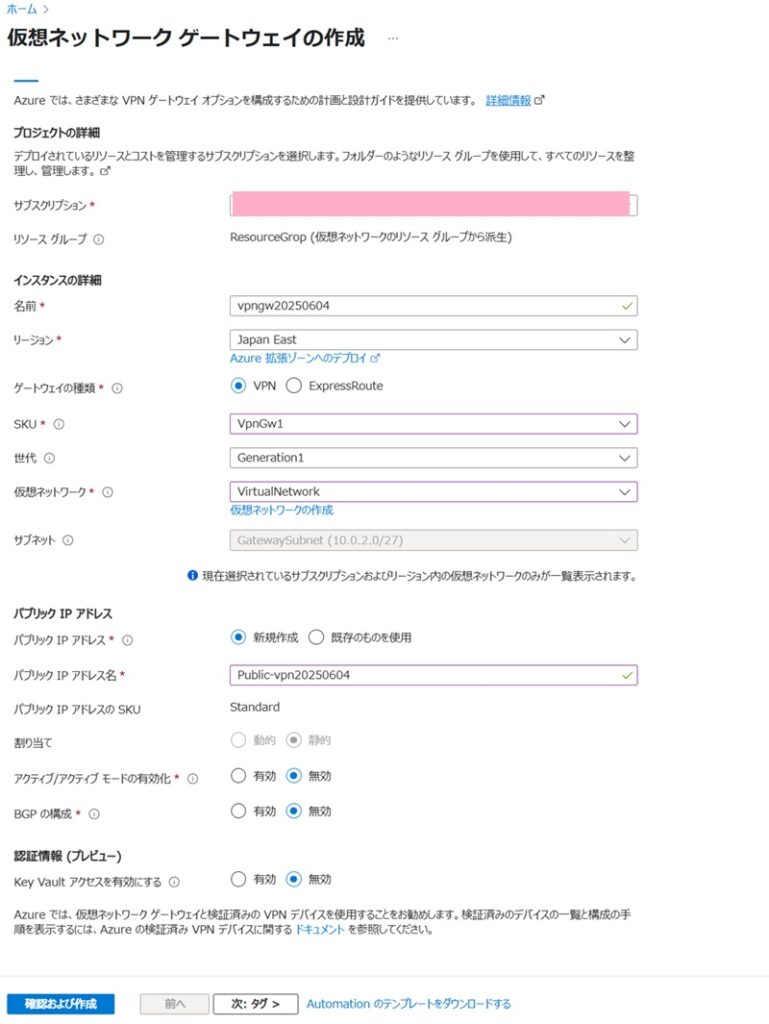The width and height of the screenshot is (769, 1024).
Task: Go to next step 次: タグ
Action: pyautogui.click(x=255, y=1003)
